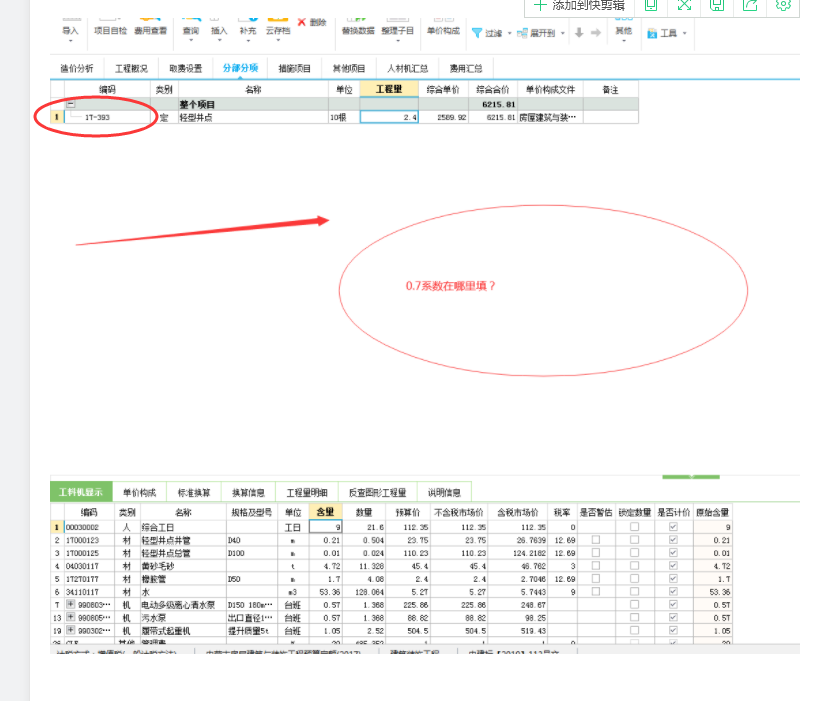
Task: Toggle 锁定数量 for 综合工日 row
Action: pos(634,527)
